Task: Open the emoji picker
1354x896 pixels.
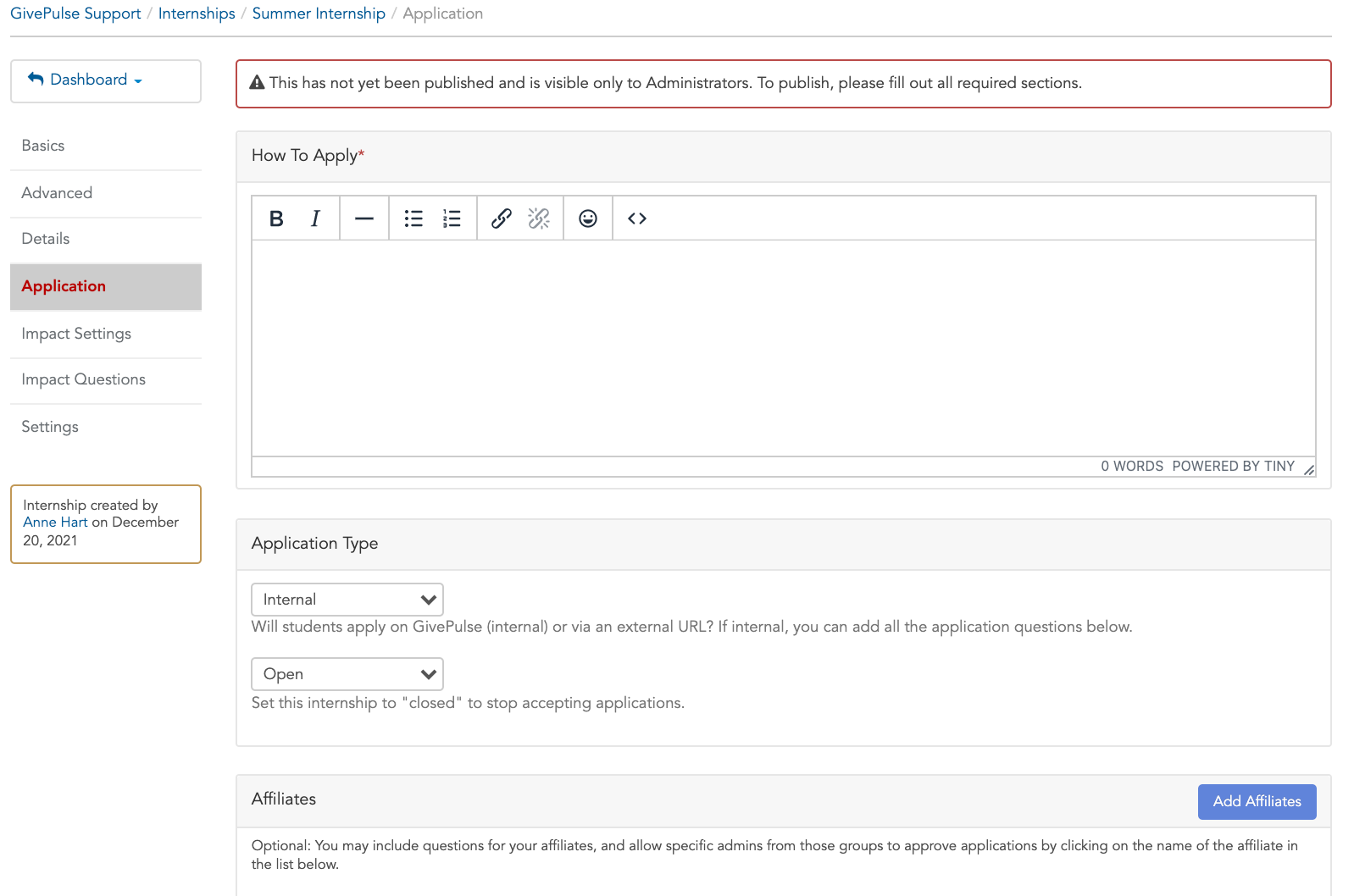Action: (x=588, y=218)
